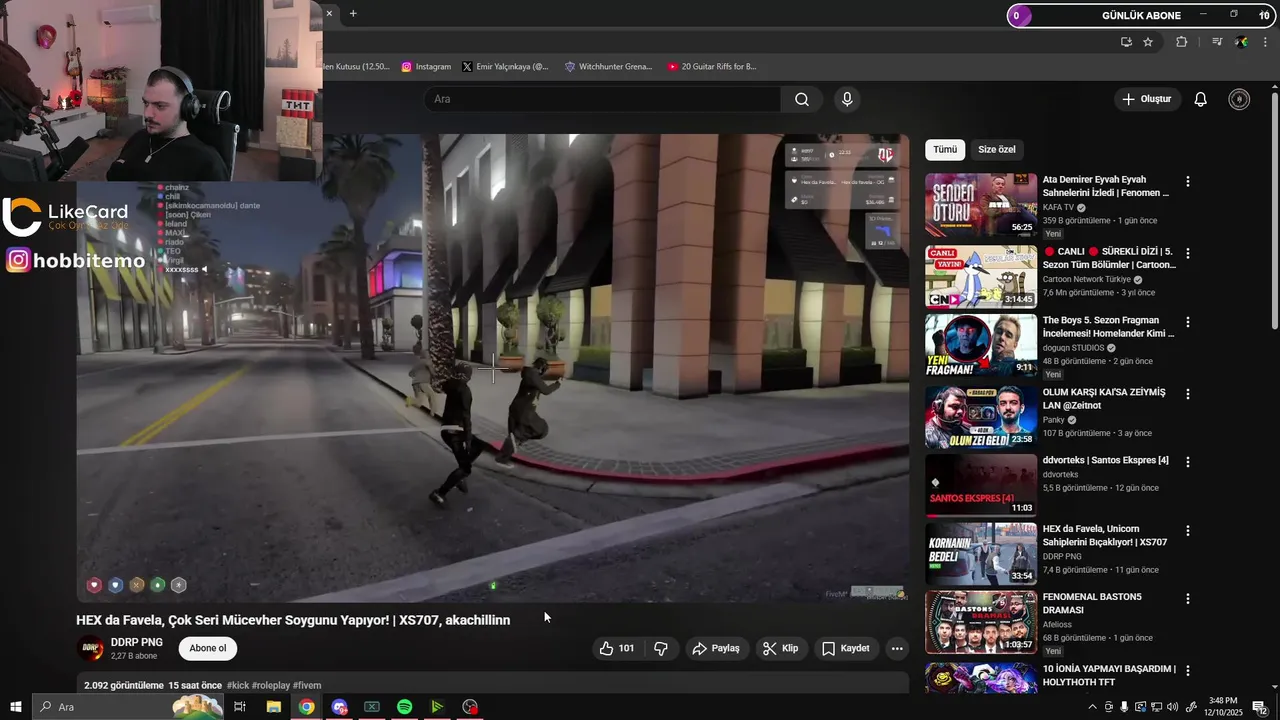This screenshot has width=1280, height=720.
Task: Click the Klip button
Action: (781, 648)
